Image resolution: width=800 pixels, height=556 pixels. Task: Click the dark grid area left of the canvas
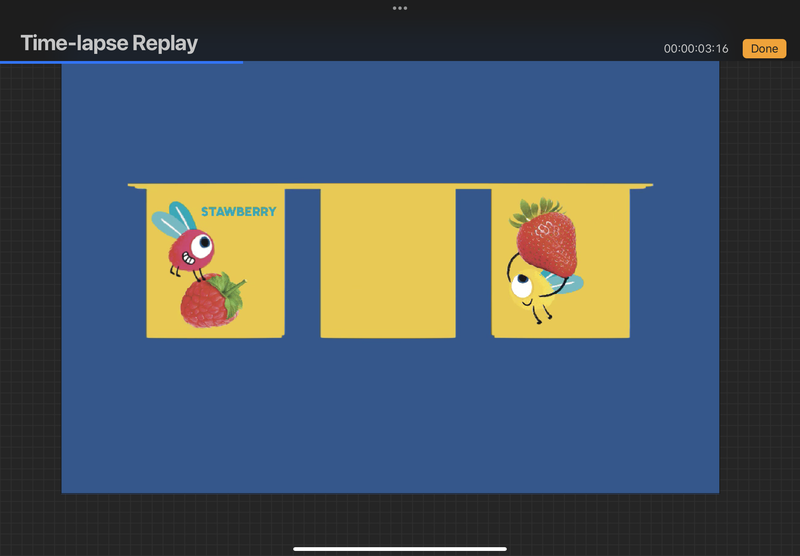pyautogui.click(x=30, y=300)
